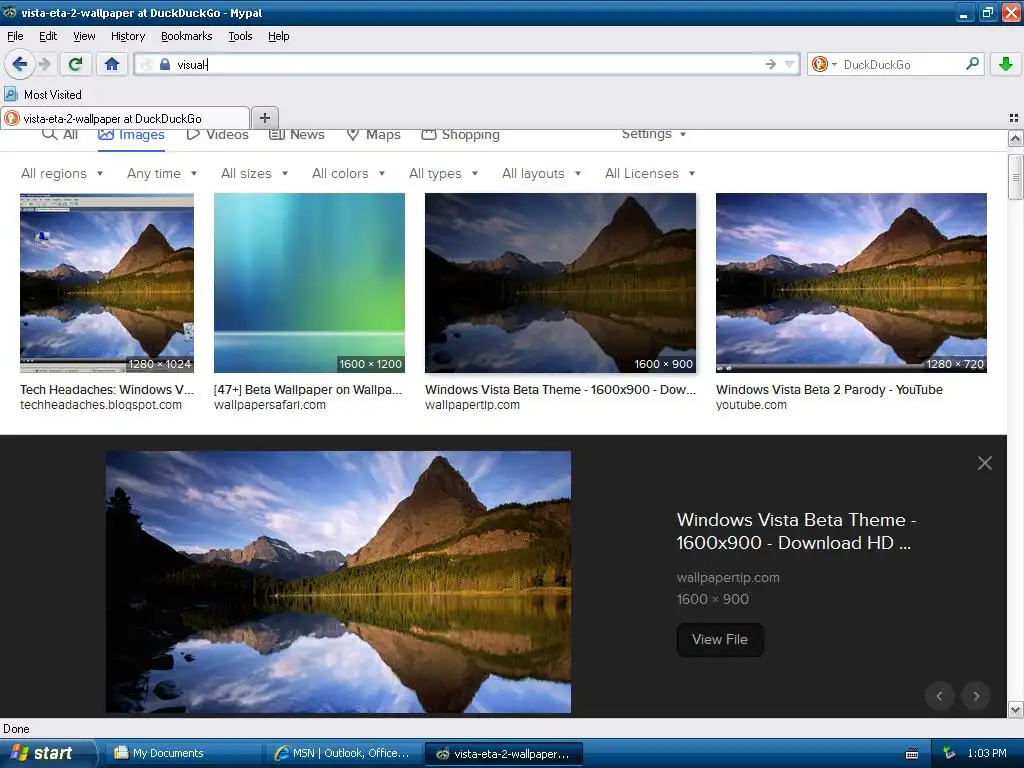Expand the All Licenses filter

pos(650,173)
